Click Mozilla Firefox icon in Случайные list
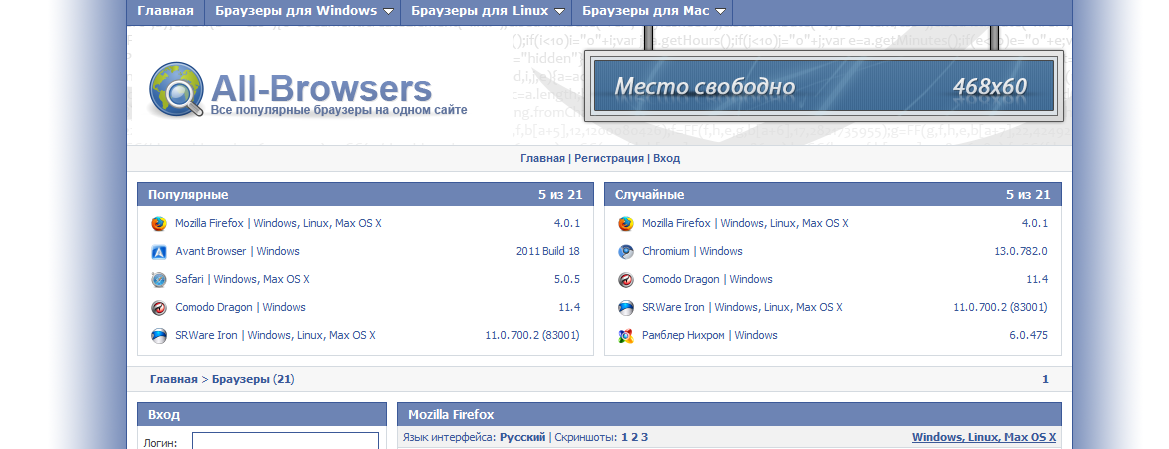 pos(626,224)
